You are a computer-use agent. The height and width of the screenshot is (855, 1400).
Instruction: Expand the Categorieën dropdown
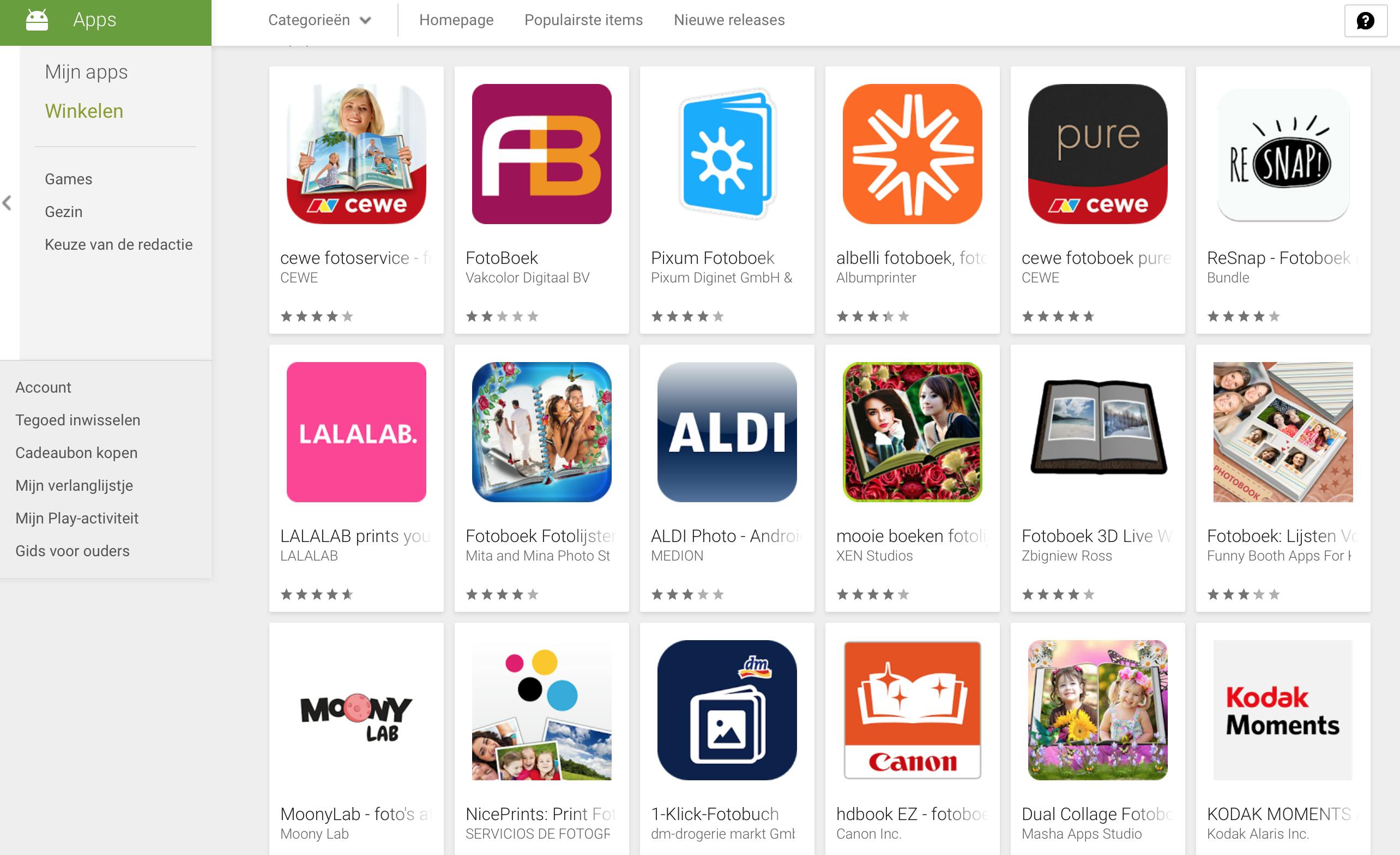[x=319, y=20]
